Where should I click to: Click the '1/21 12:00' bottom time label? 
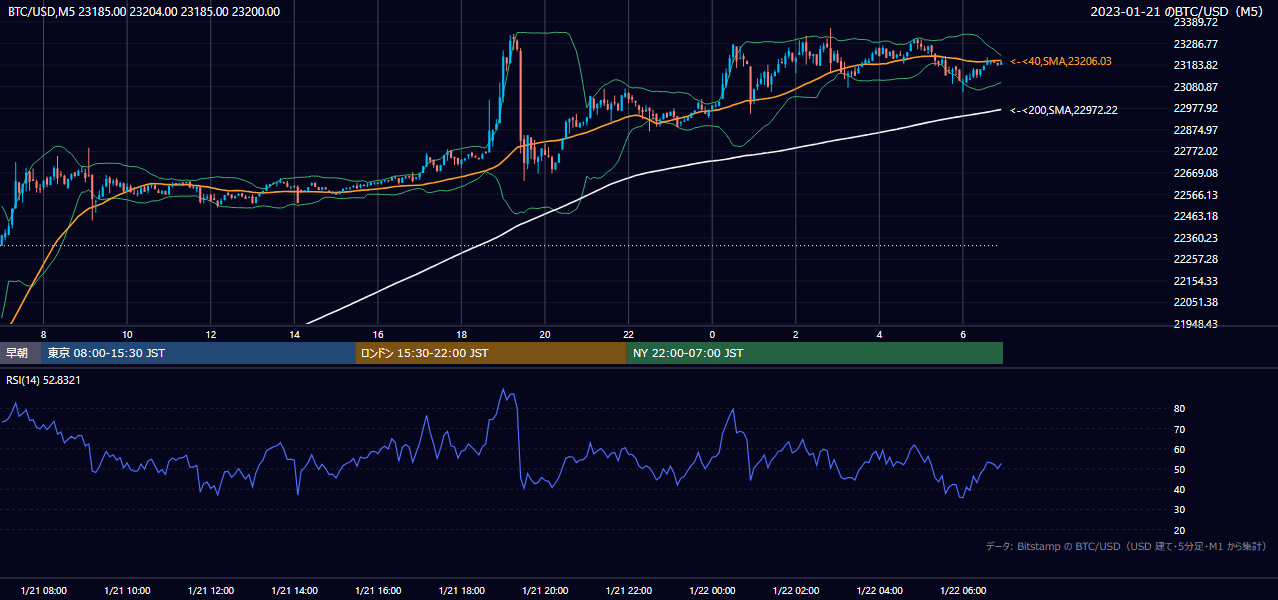pos(211,591)
